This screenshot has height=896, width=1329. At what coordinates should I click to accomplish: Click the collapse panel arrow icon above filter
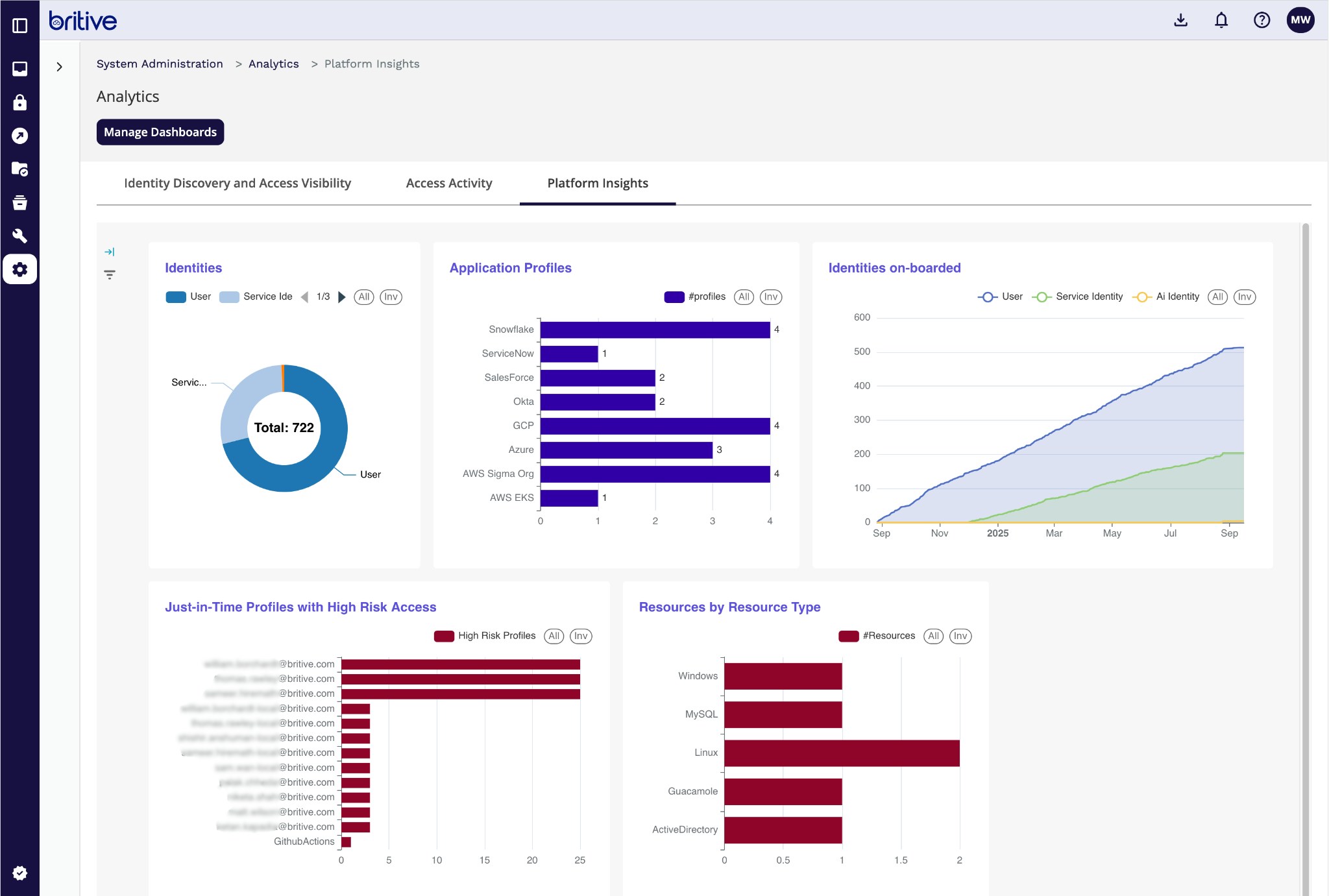coord(110,252)
